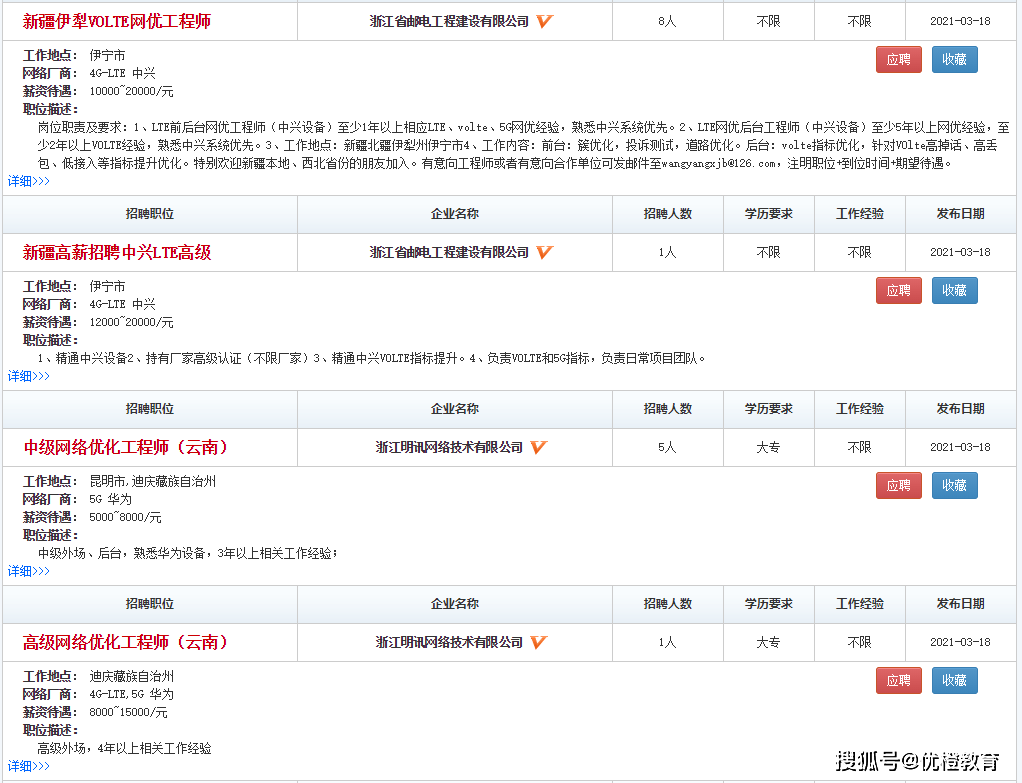
Task: Click the V verified badge in 中级网络优化工程师 row
Action: (538, 447)
